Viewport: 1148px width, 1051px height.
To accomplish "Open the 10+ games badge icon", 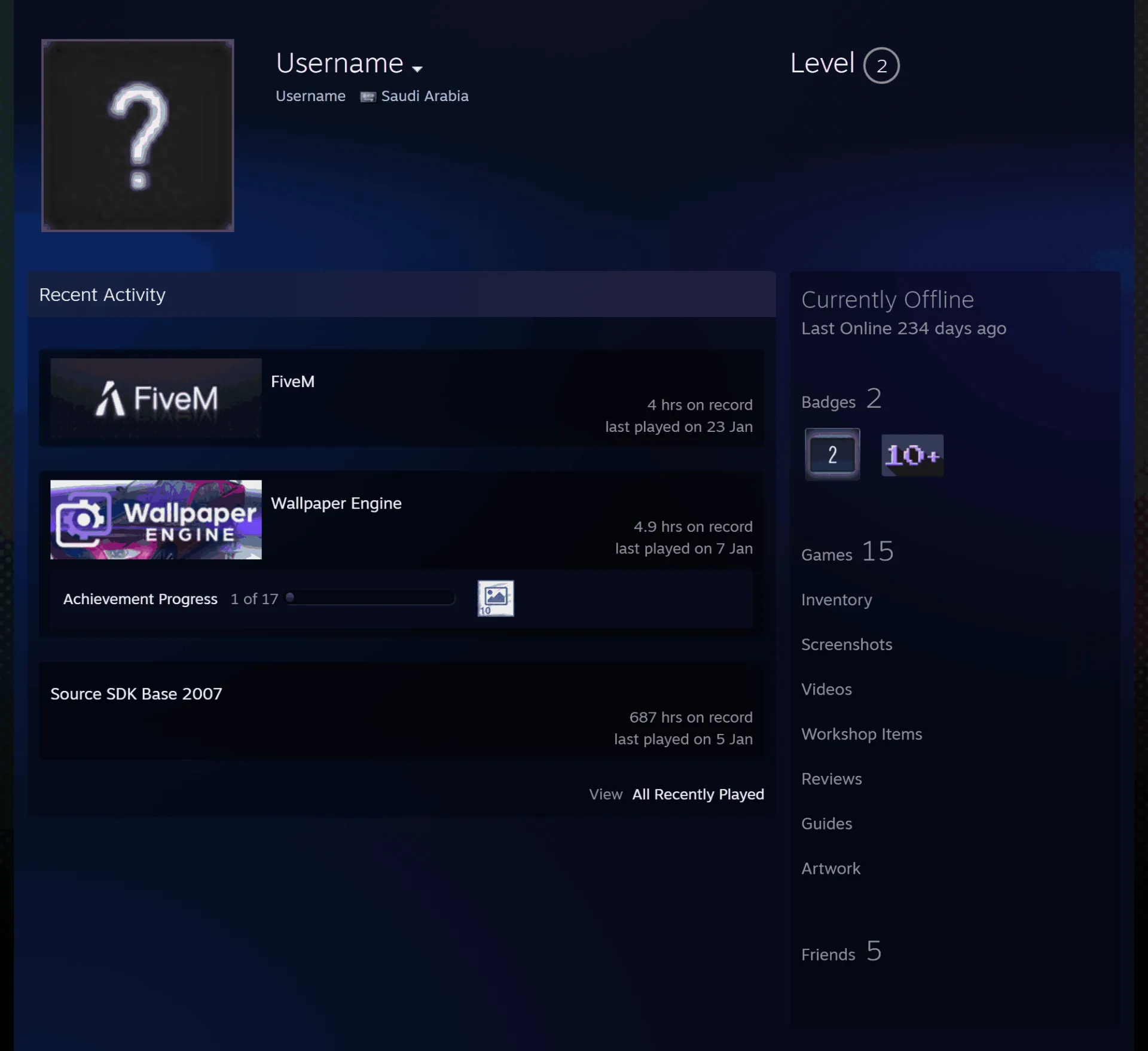I will coord(912,455).
